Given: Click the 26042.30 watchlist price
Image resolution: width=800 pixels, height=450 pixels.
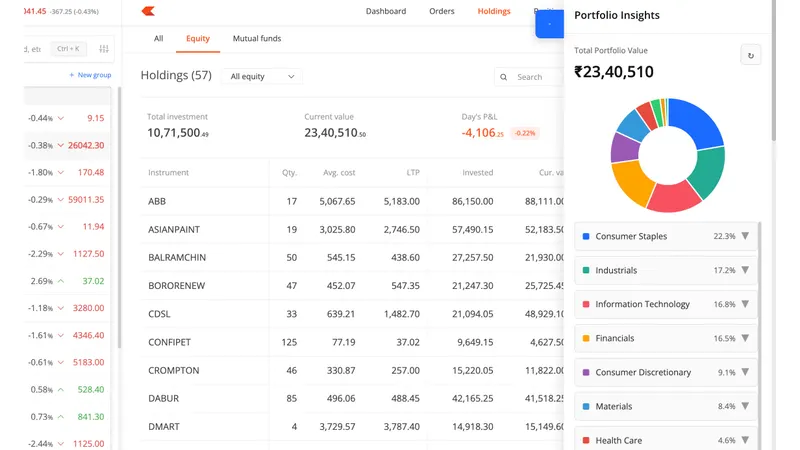Looking at the screenshot, I should [86, 145].
